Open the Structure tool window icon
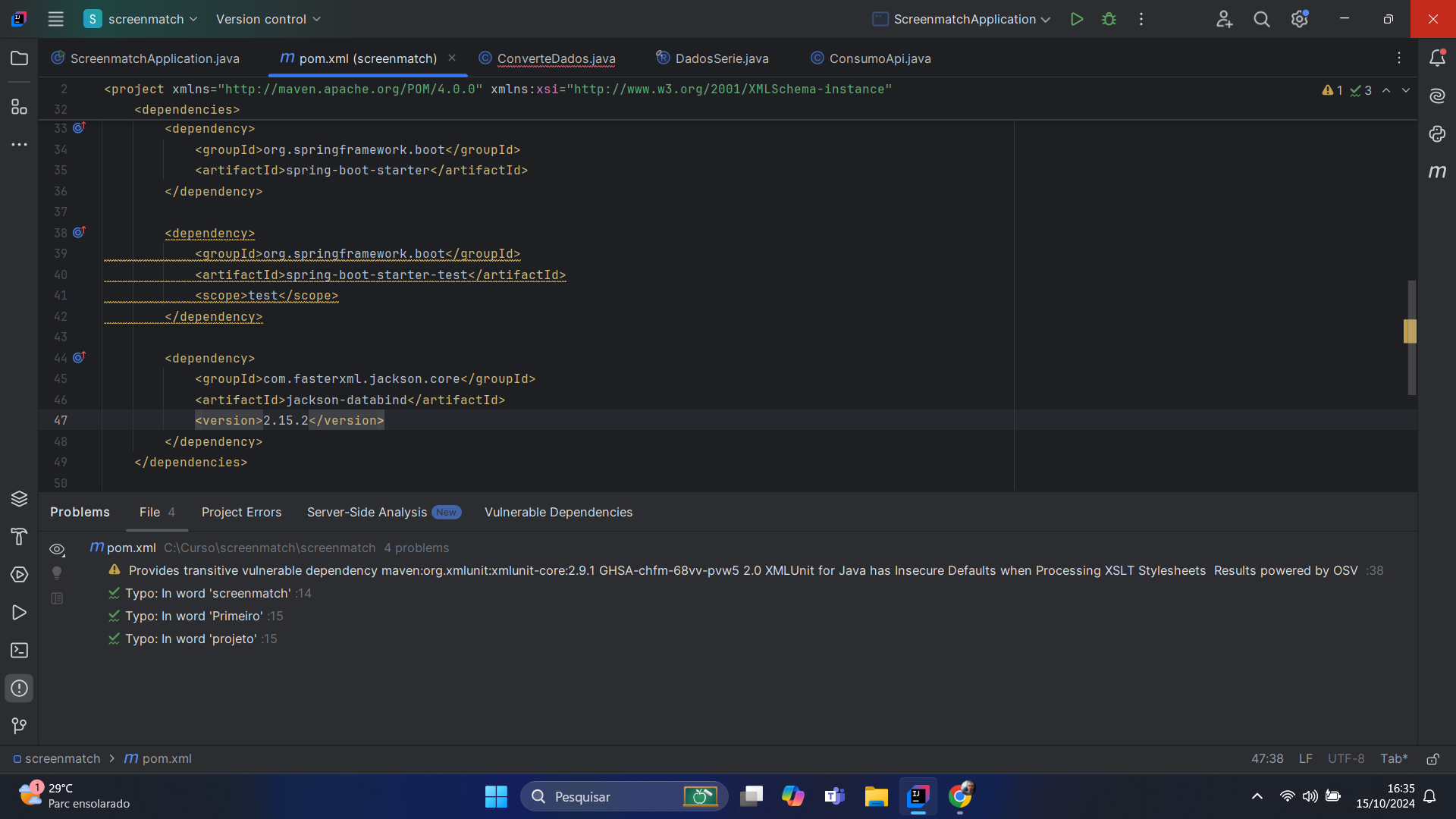This screenshot has width=1456, height=819. [19, 107]
